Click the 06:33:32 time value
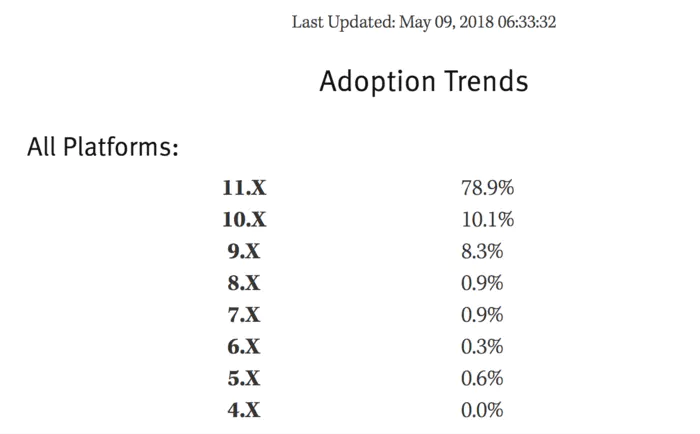The width and height of the screenshot is (700, 434). pos(523,21)
